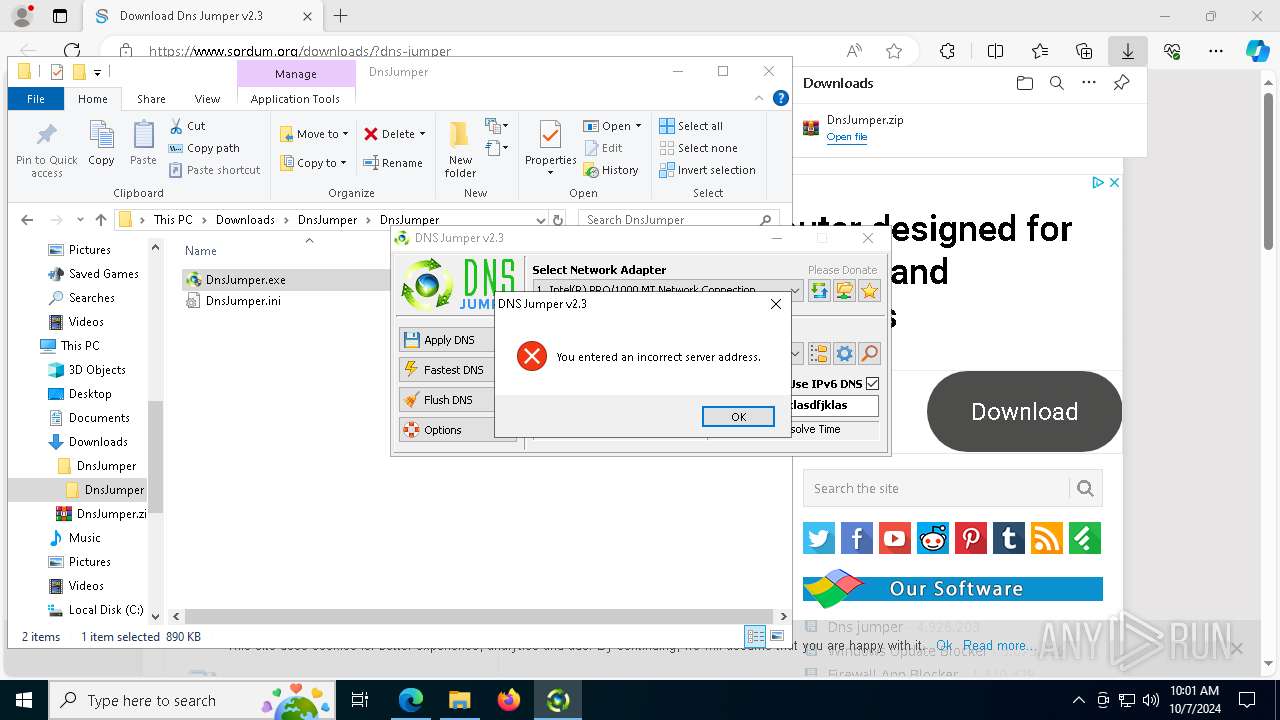This screenshot has height=720, width=1280.
Task: Click Pin to Quick access icon
Action: [x=46, y=151]
